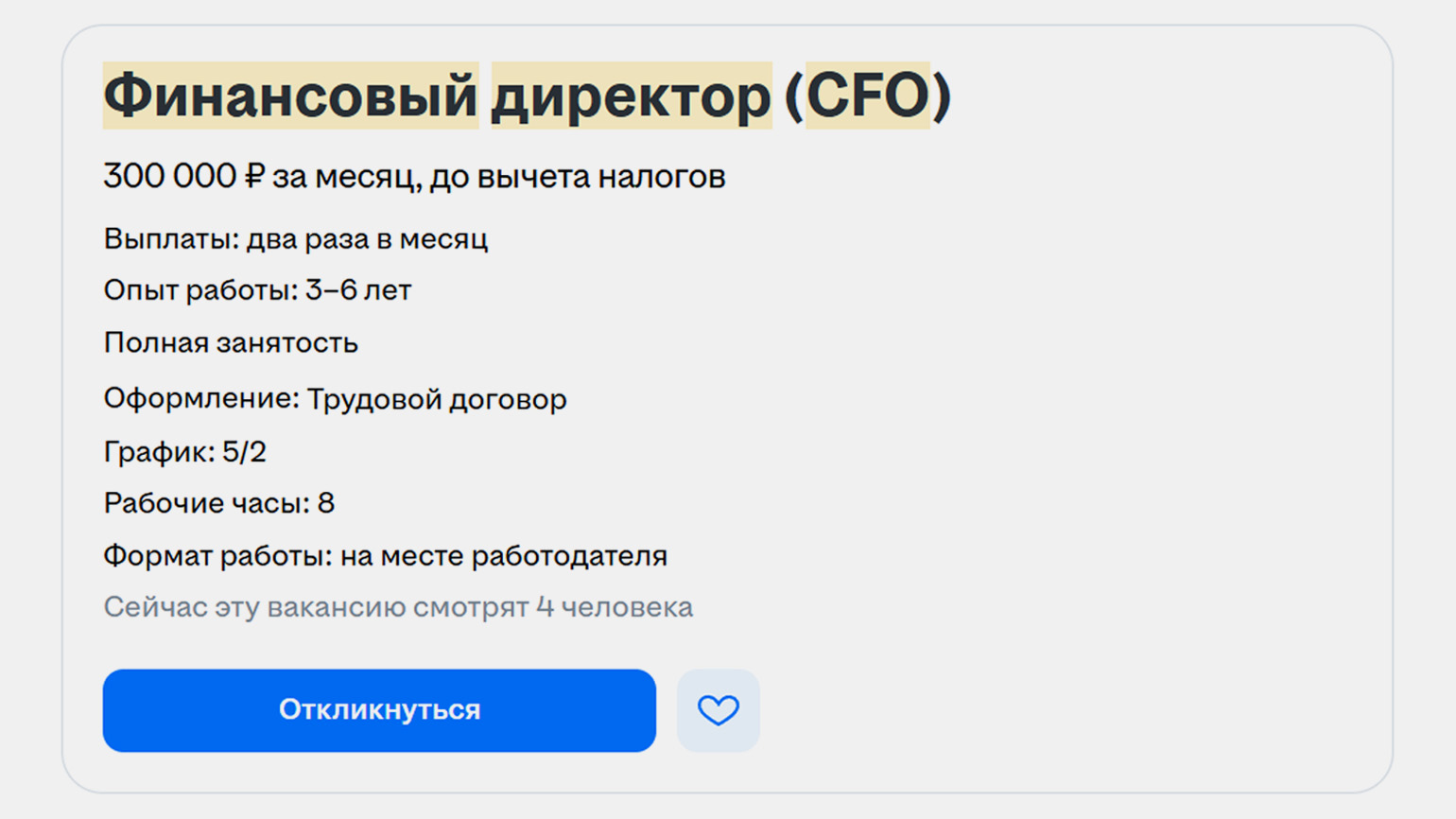
Task: Click the highlighted word директор in title
Action: (631, 96)
